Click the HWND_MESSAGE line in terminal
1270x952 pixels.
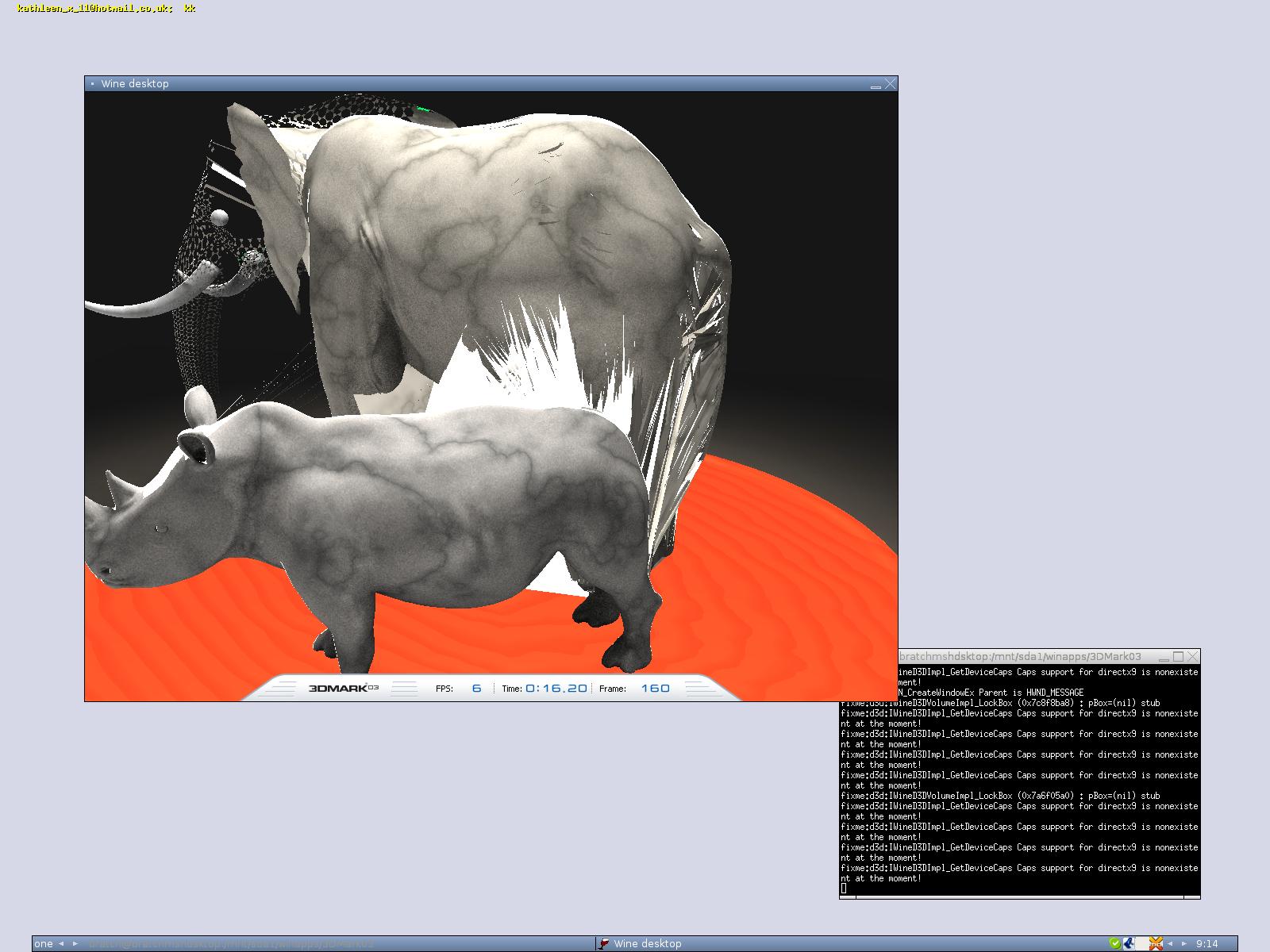pos(991,693)
